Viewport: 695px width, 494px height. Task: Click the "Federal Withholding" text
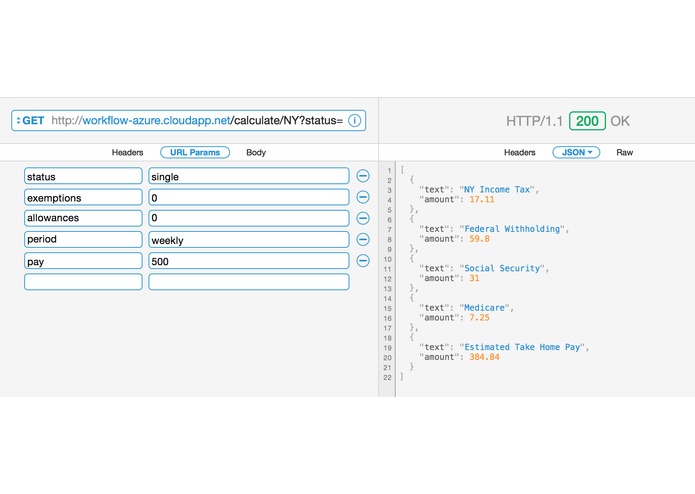point(512,229)
